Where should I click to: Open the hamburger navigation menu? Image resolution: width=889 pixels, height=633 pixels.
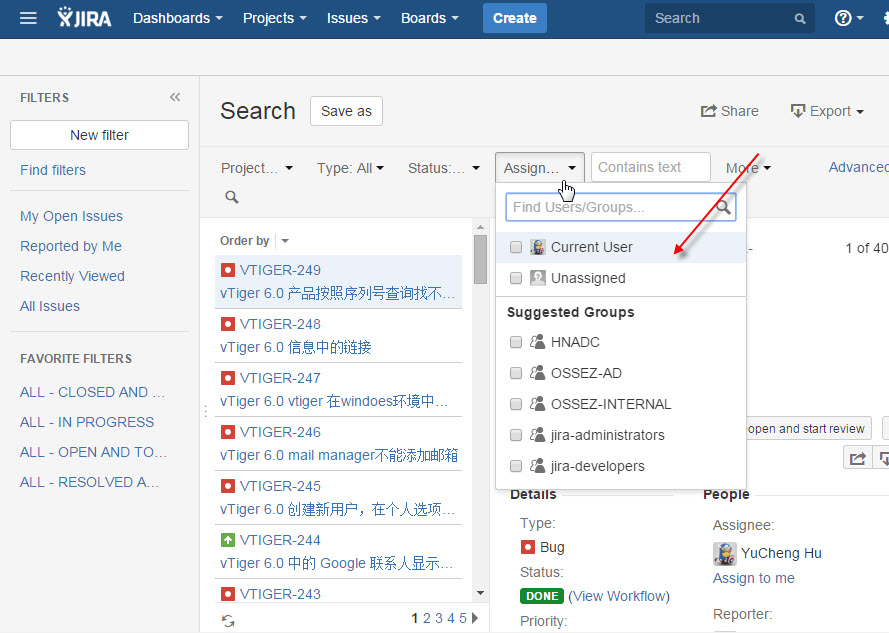click(28, 18)
